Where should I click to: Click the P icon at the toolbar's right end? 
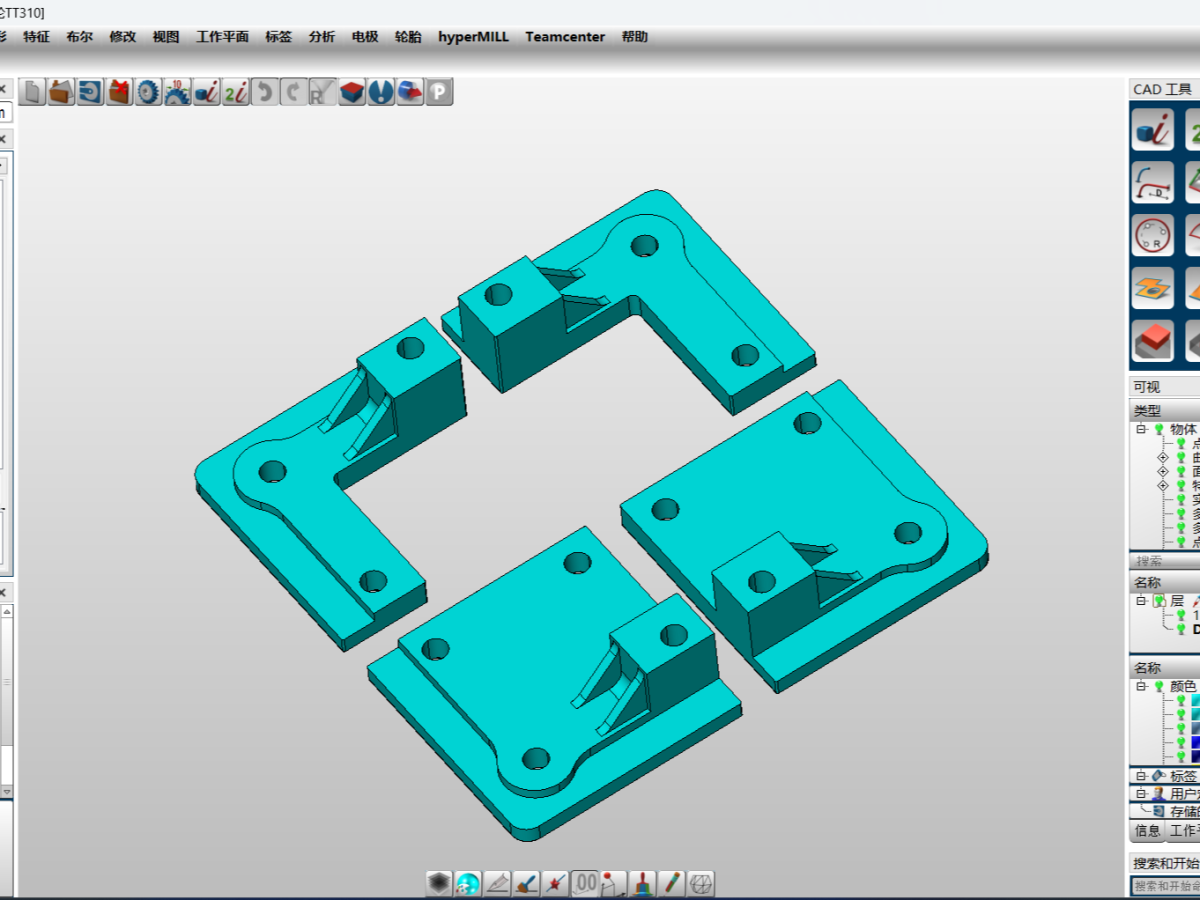coord(437,91)
